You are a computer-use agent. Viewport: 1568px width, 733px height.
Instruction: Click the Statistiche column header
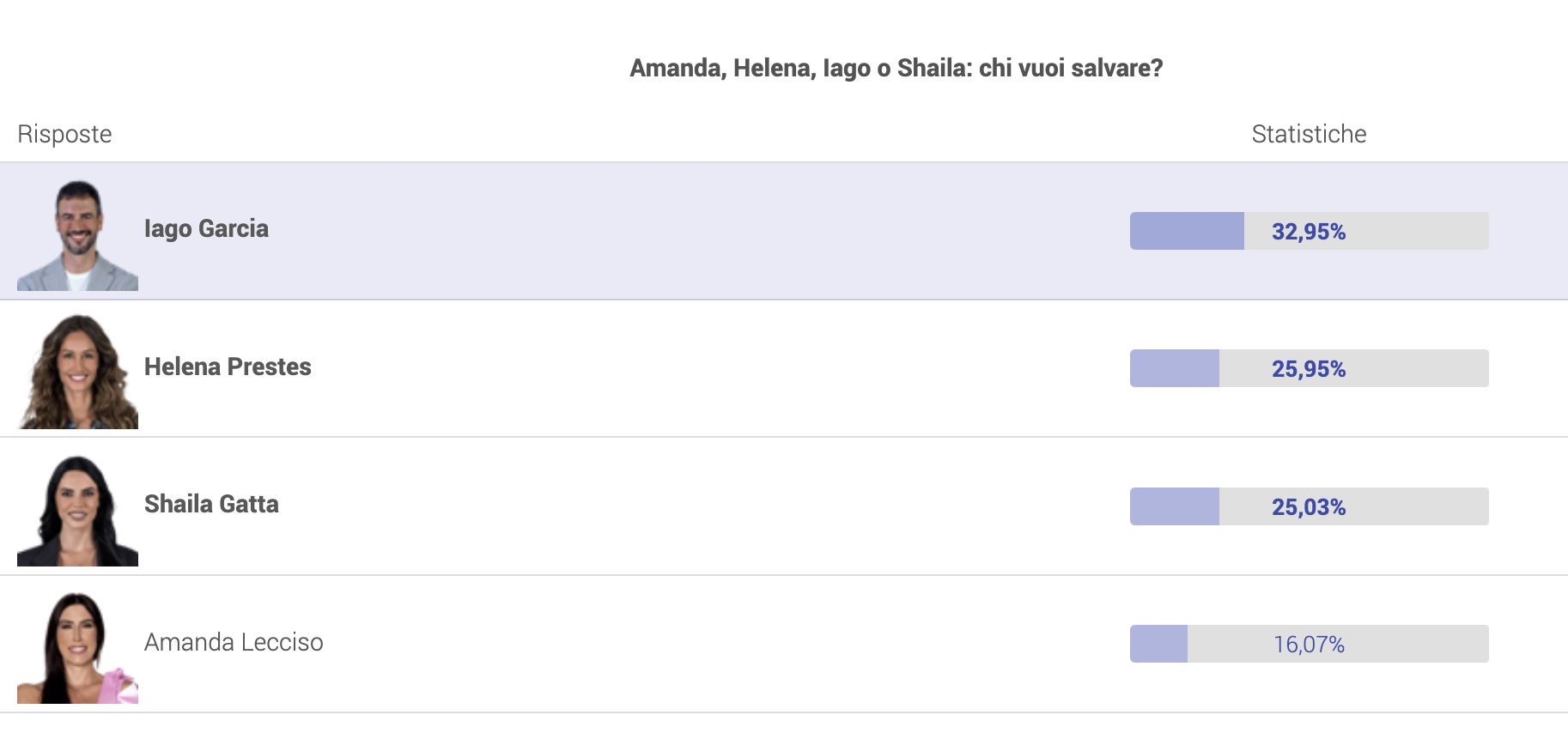click(1309, 134)
